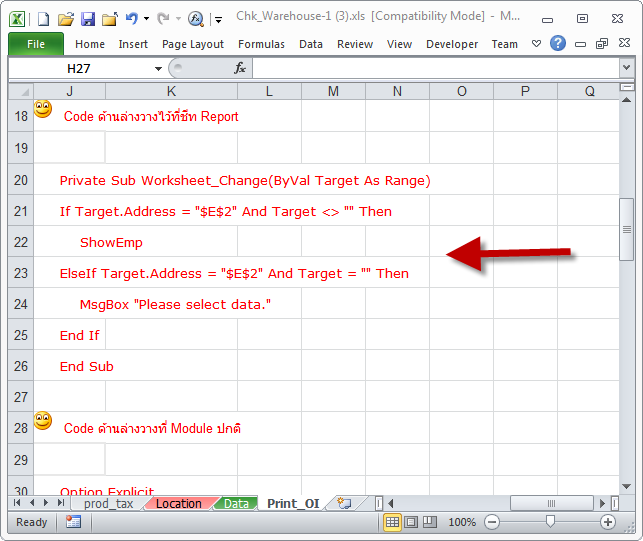Click the Save icon in Quick Access Toolbar
Screen dimensions: 643x541
(87, 18)
